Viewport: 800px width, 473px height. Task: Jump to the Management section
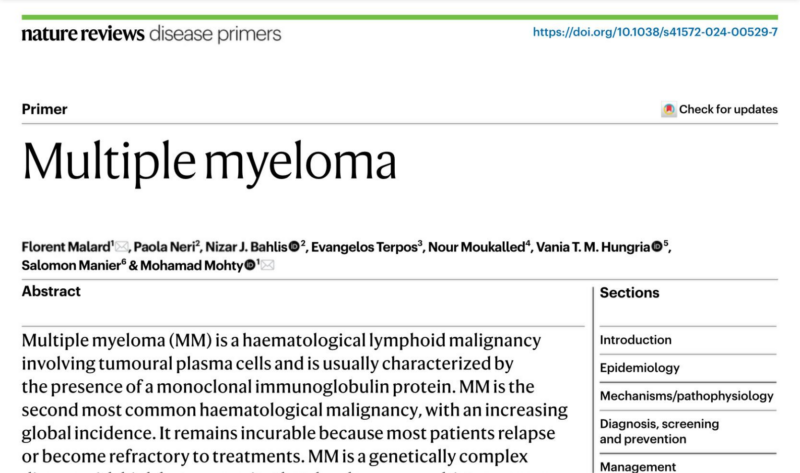pos(638,466)
